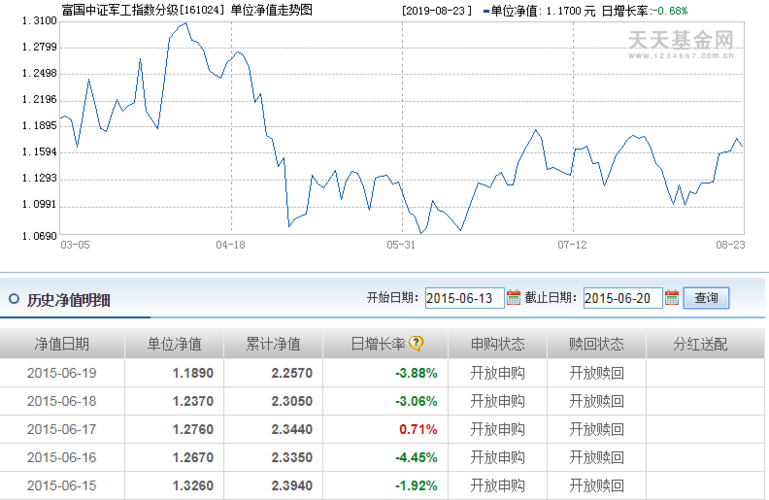Select the date cell 2015-06-16
769x500 pixels.
[62, 457]
